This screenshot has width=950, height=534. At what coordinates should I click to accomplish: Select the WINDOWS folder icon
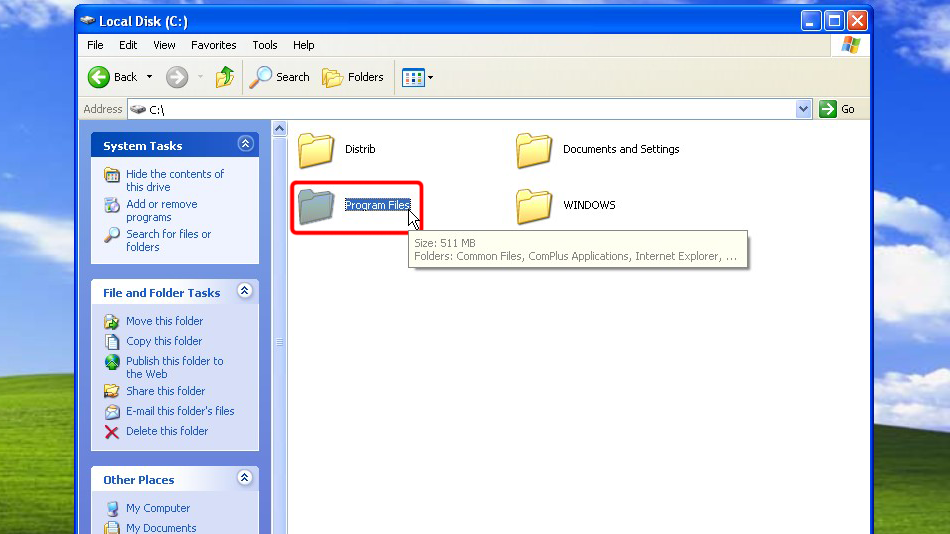tap(534, 206)
